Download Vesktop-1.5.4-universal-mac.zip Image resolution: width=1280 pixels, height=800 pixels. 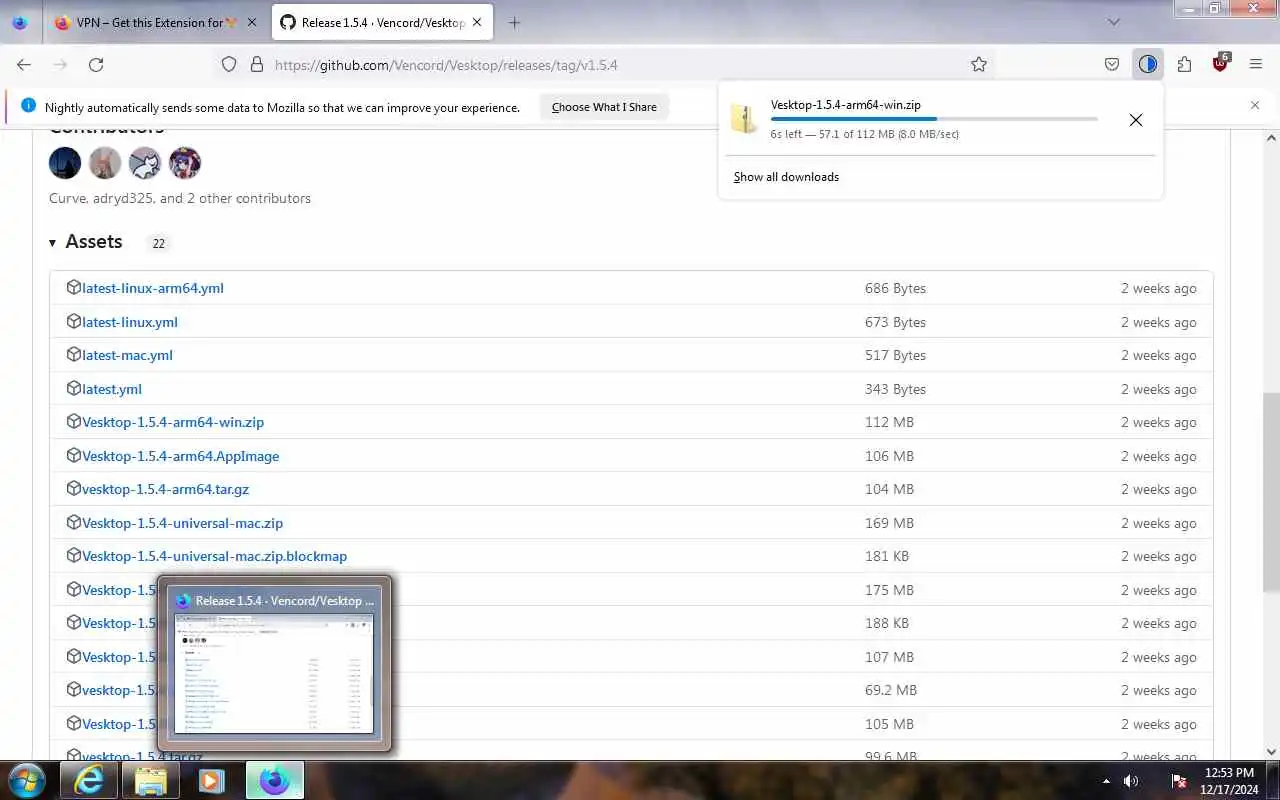pyautogui.click(x=183, y=523)
